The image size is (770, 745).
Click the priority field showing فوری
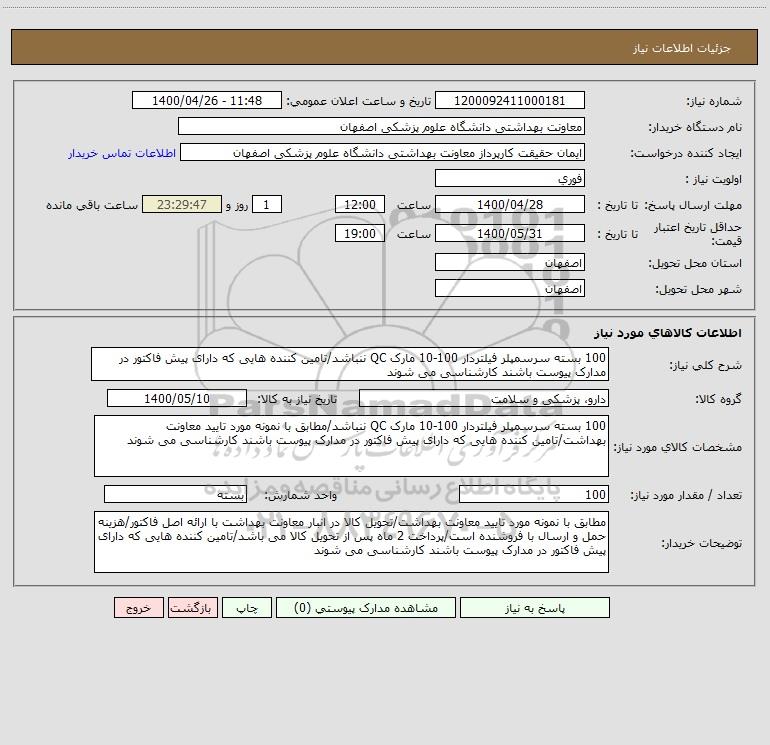510,178
